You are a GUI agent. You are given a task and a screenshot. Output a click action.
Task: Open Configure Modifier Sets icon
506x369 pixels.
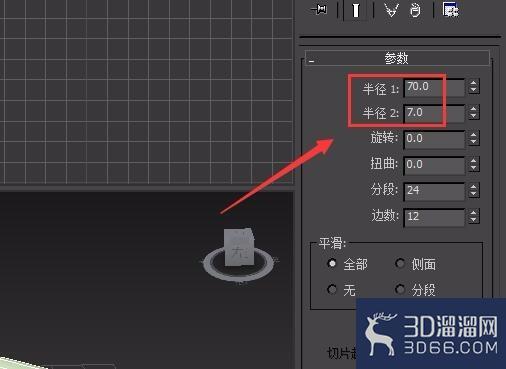[x=451, y=10]
